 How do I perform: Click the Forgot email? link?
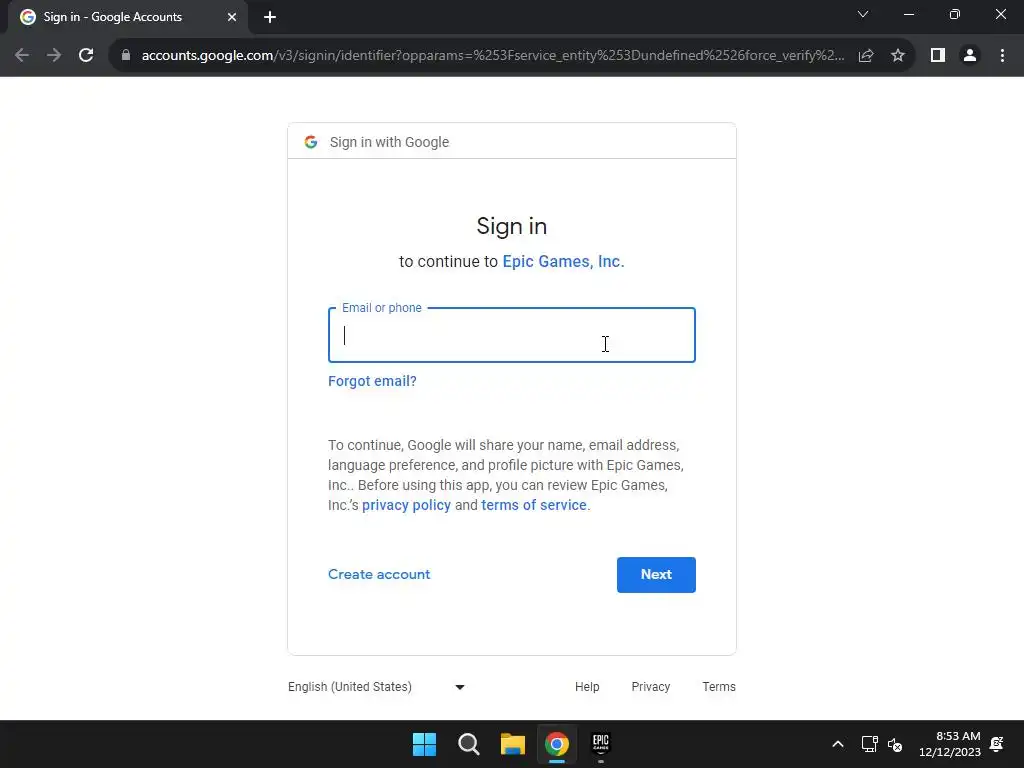coord(372,381)
